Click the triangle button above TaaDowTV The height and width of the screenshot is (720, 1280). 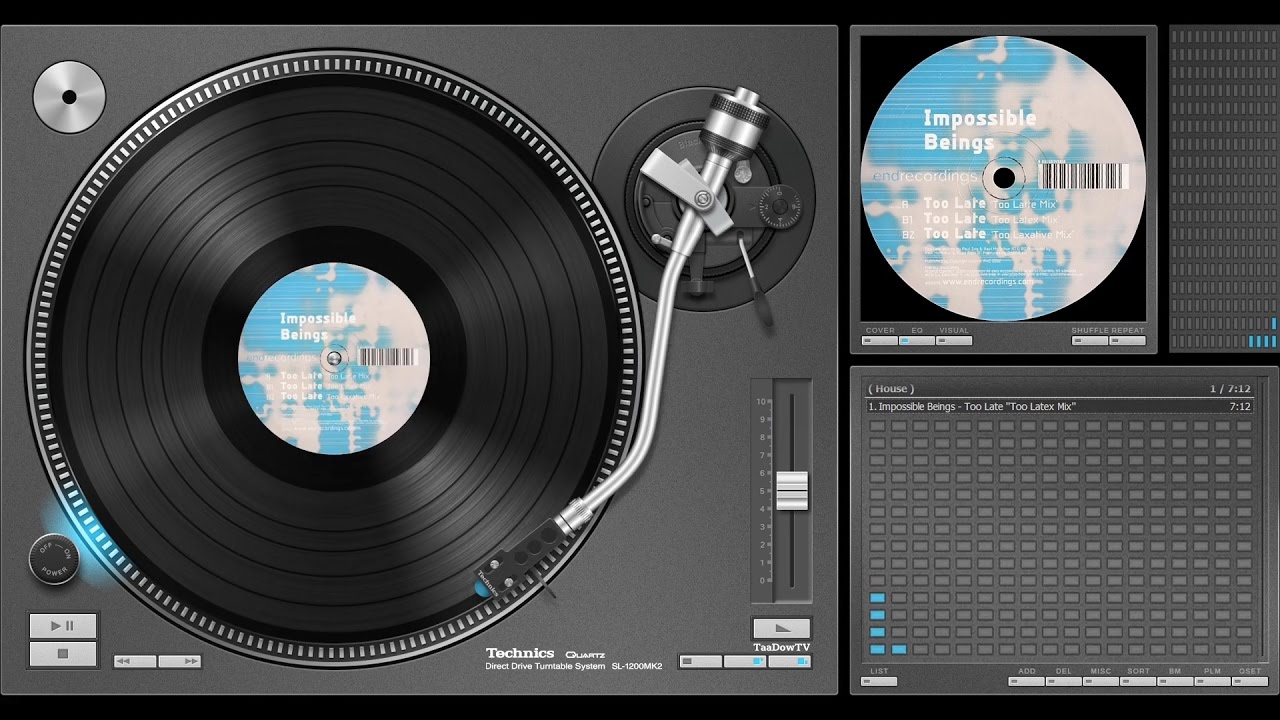(782, 628)
